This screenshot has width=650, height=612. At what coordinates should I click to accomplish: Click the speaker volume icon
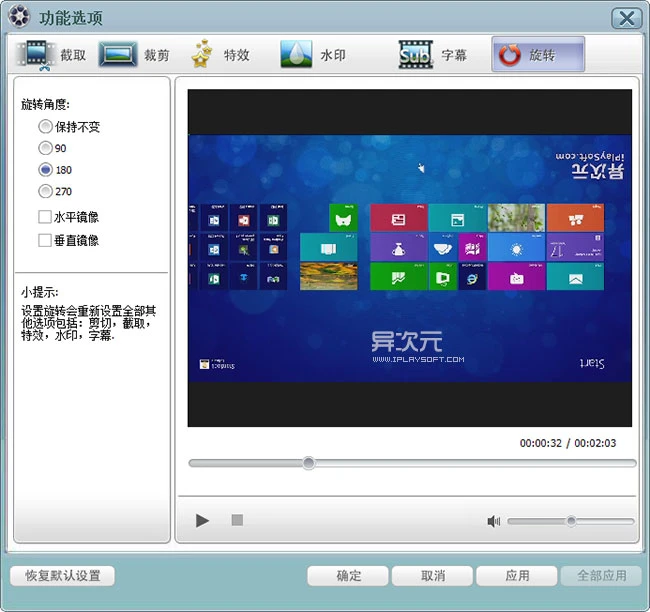coord(494,521)
